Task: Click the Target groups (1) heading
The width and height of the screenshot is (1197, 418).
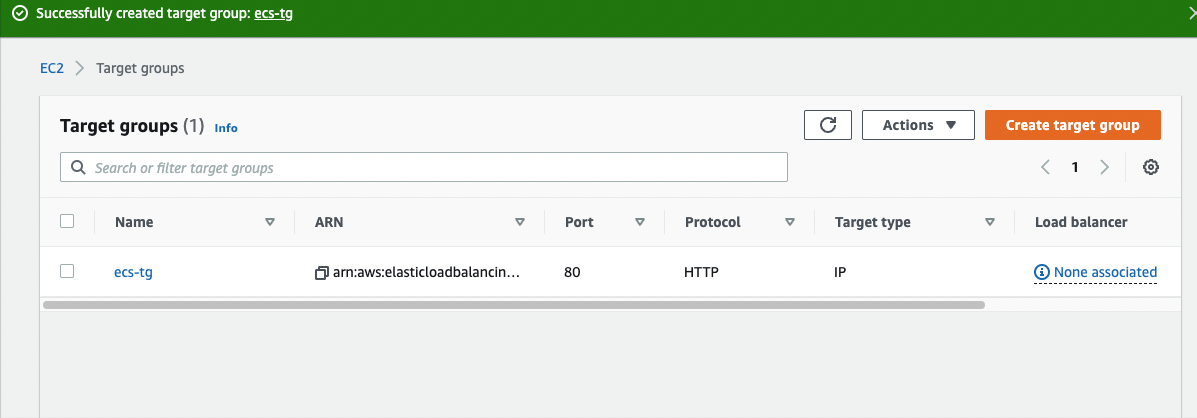Action: pos(132,126)
